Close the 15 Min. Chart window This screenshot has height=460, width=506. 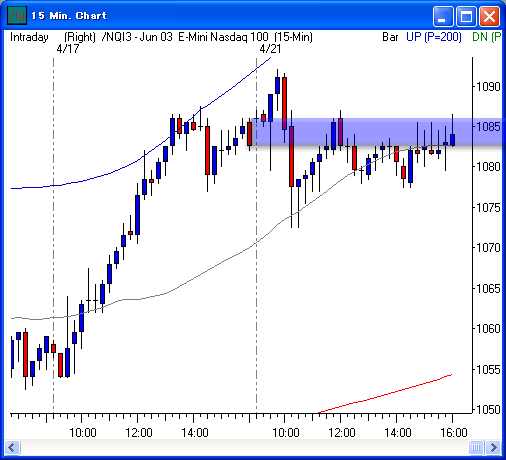pos(489,16)
